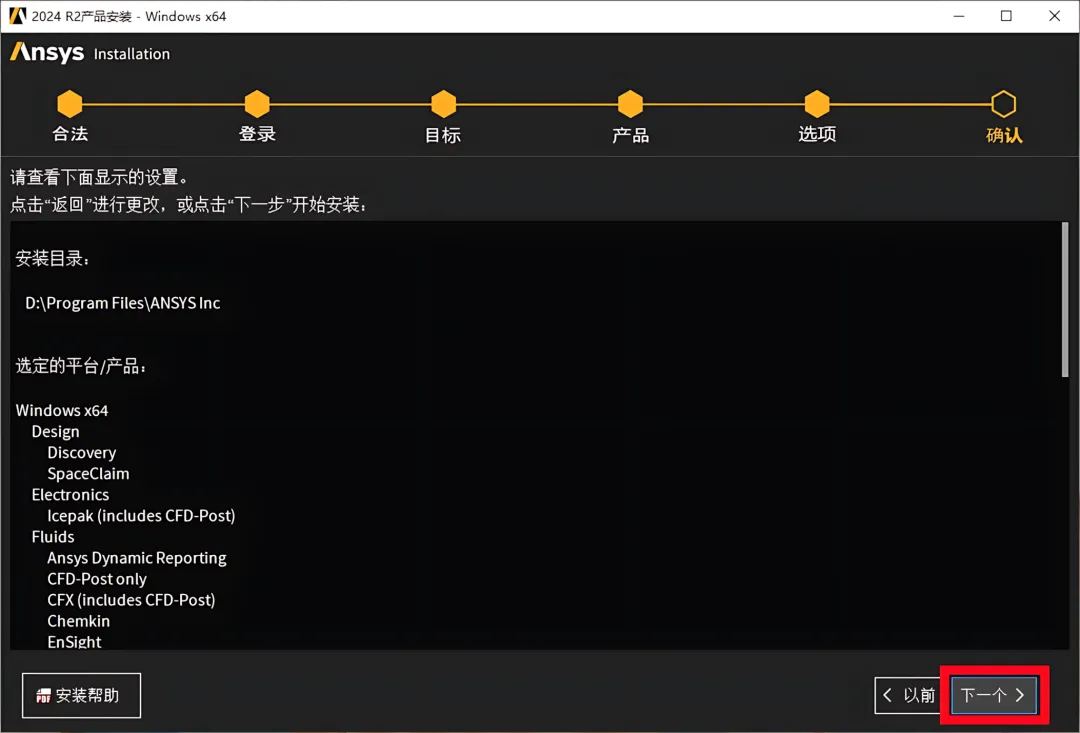Click the 登录 step hexagon icon
Screen dimensions: 1080x733
coord(257,104)
